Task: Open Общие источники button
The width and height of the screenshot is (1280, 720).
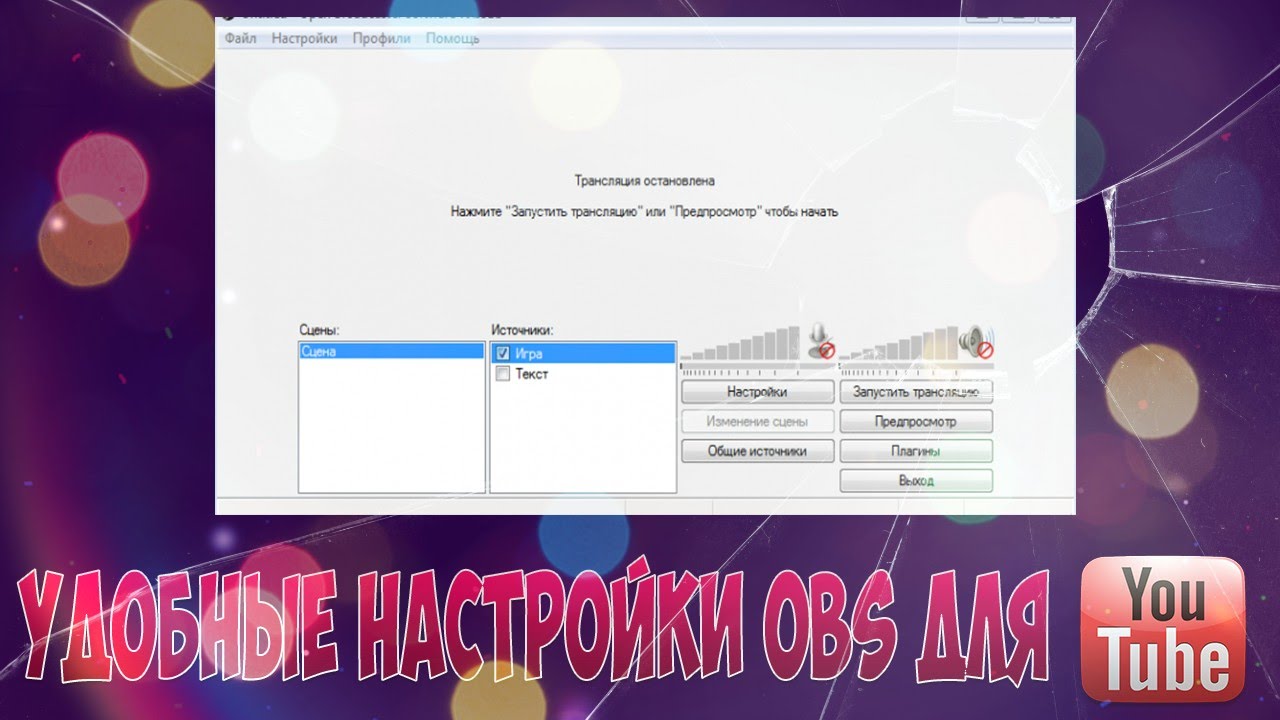Action: coord(757,451)
